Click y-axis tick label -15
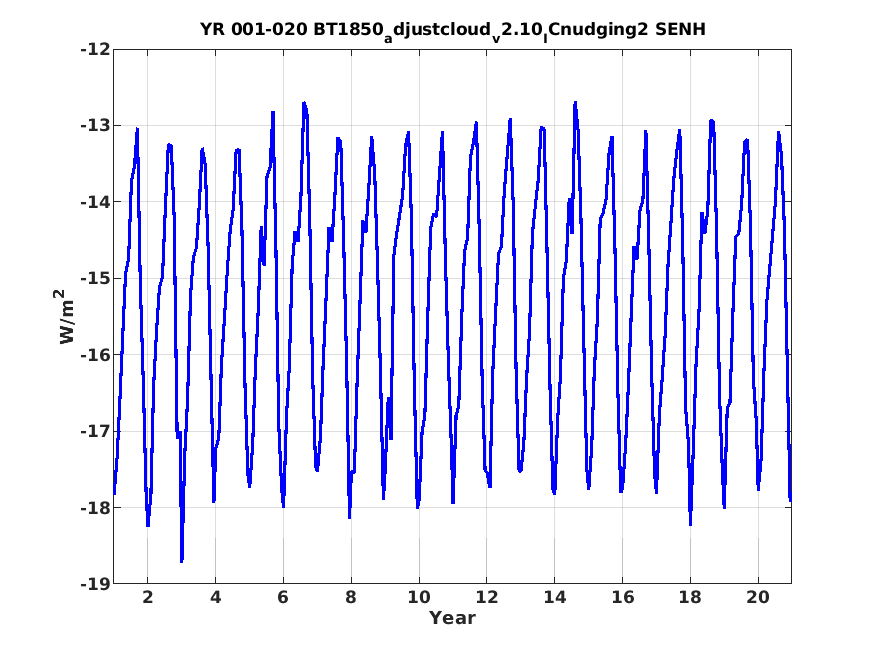875x656 pixels. (x=95, y=278)
